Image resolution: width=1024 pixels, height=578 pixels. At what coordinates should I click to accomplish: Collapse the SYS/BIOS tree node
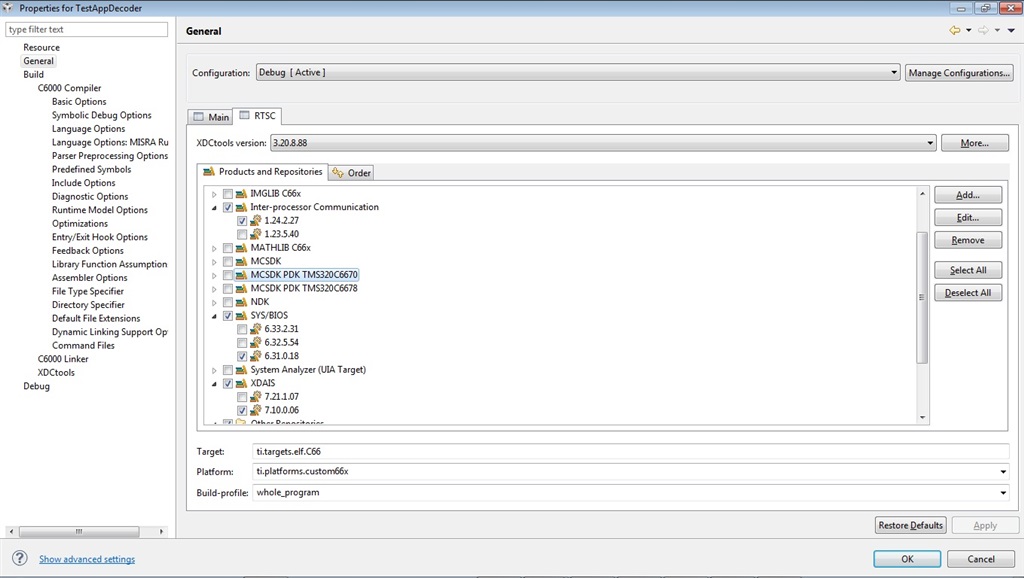point(214,316)
